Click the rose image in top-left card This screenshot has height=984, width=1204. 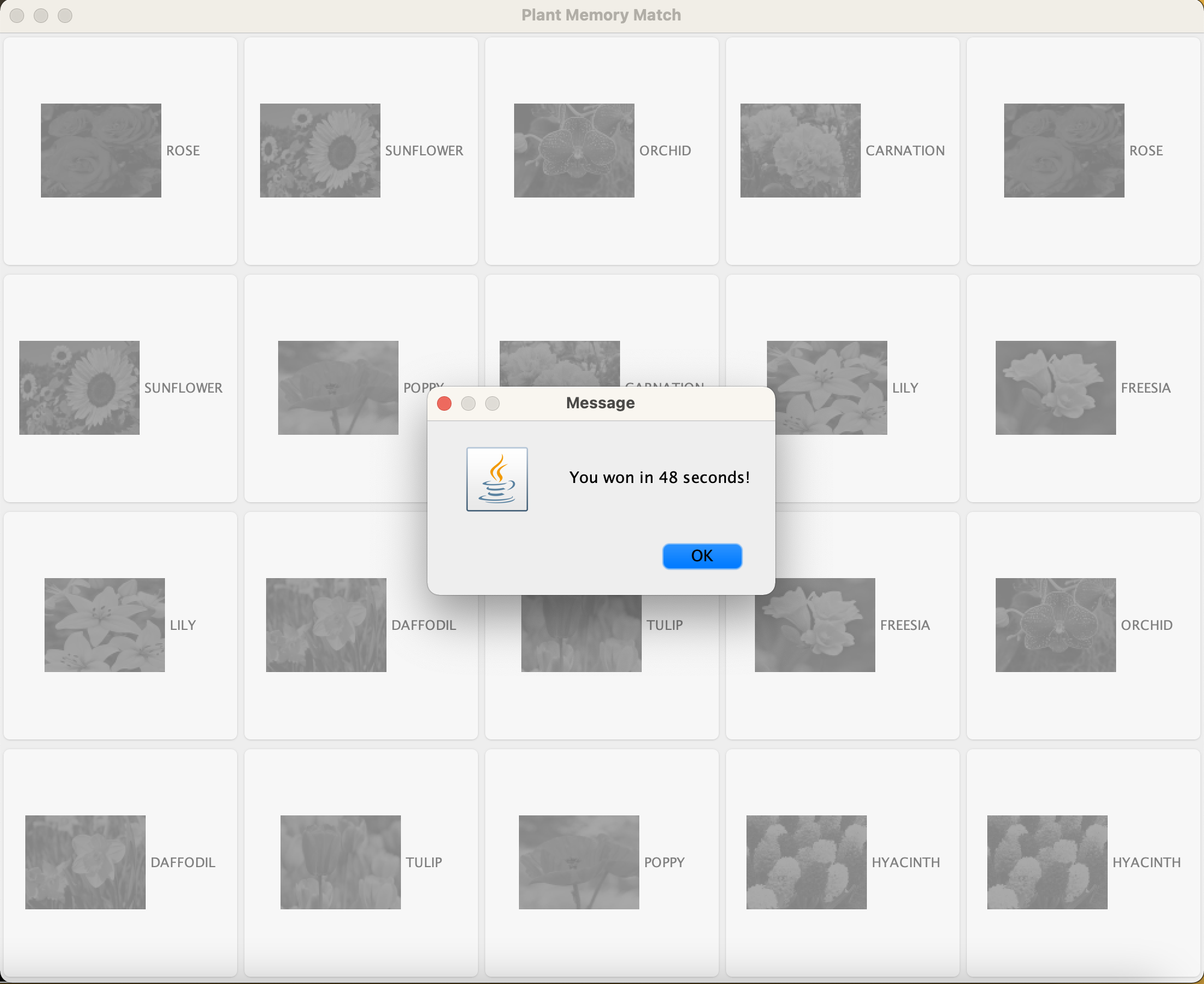[101, 151]
